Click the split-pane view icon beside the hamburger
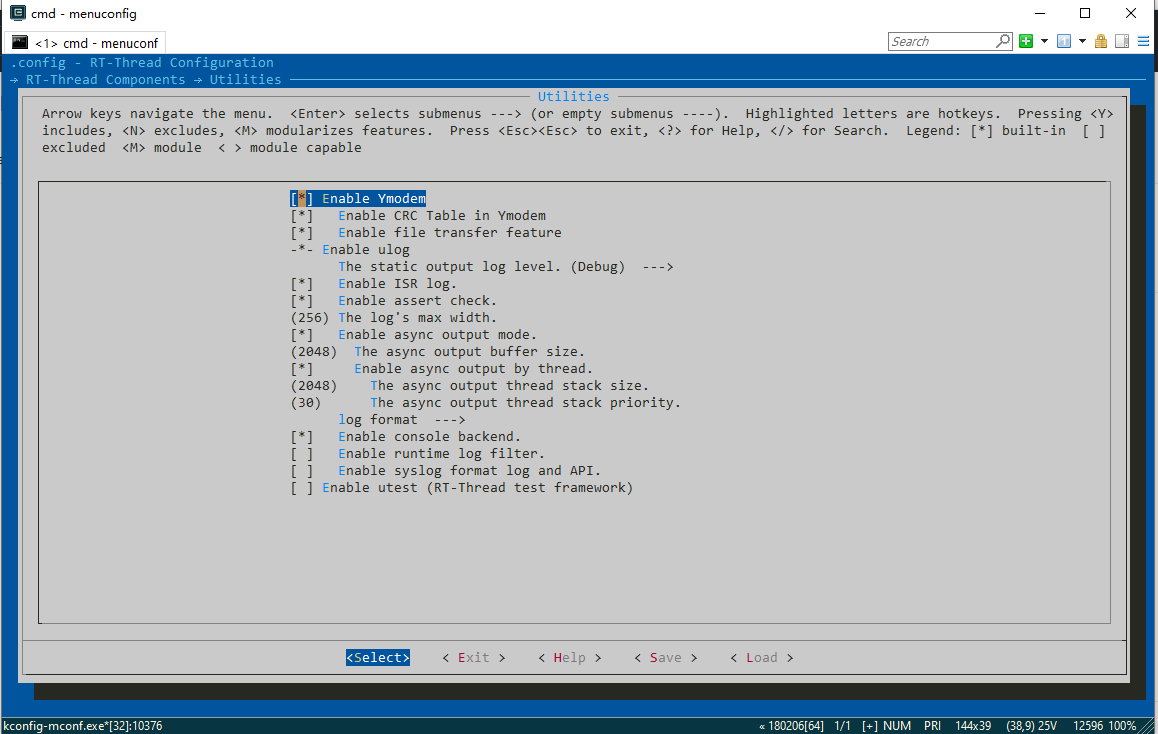Image resolution: width=1158 pixels, height=734 pixels. (x=1122, y=41)
